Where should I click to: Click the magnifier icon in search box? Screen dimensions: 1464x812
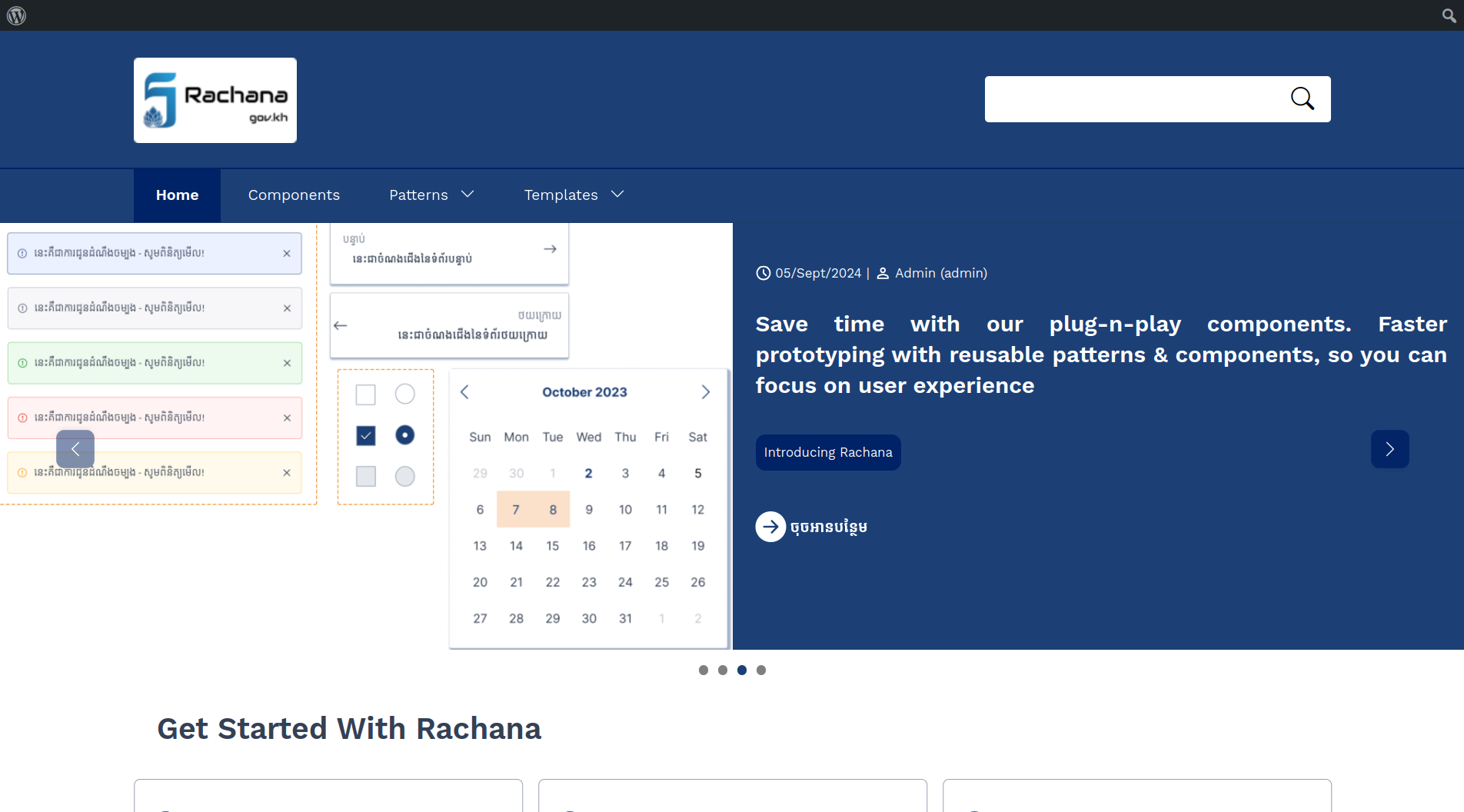tap(1302, 98)
